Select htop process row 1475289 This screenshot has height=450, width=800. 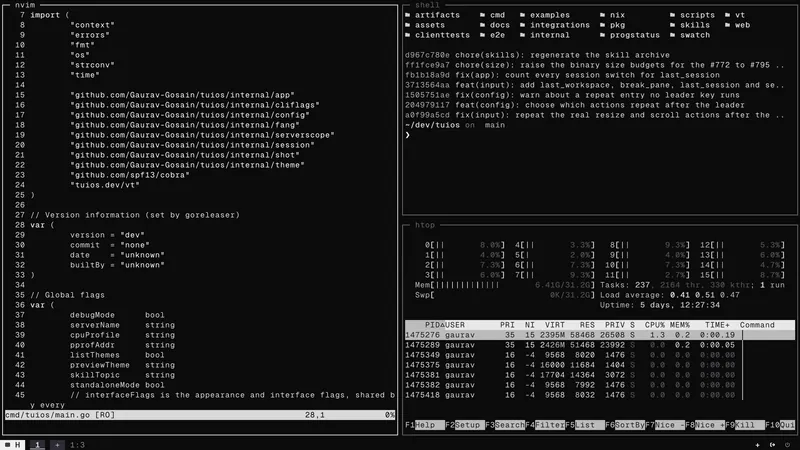599,345
